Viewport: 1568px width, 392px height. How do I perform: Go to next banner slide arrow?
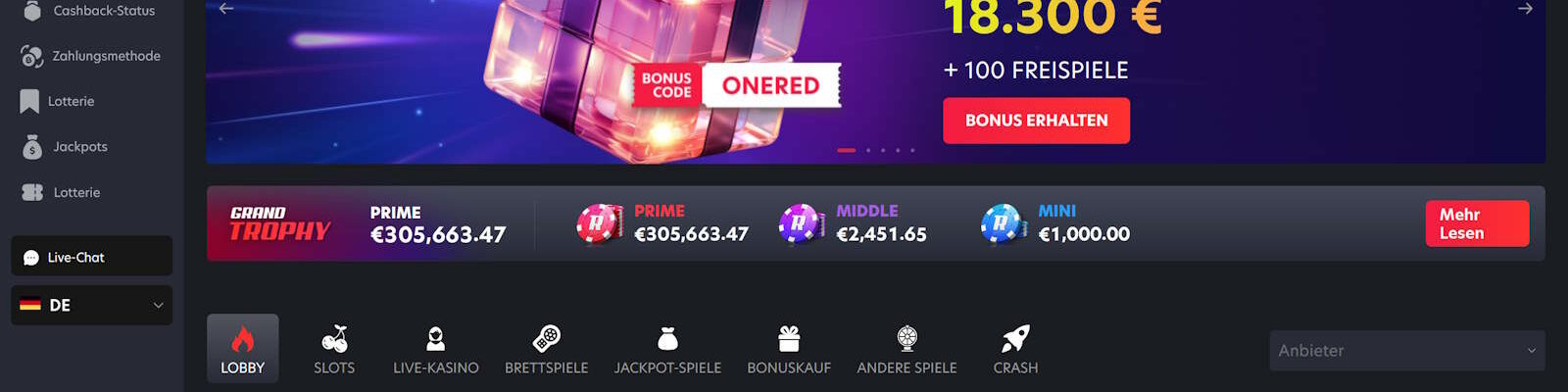(1525, 9)
